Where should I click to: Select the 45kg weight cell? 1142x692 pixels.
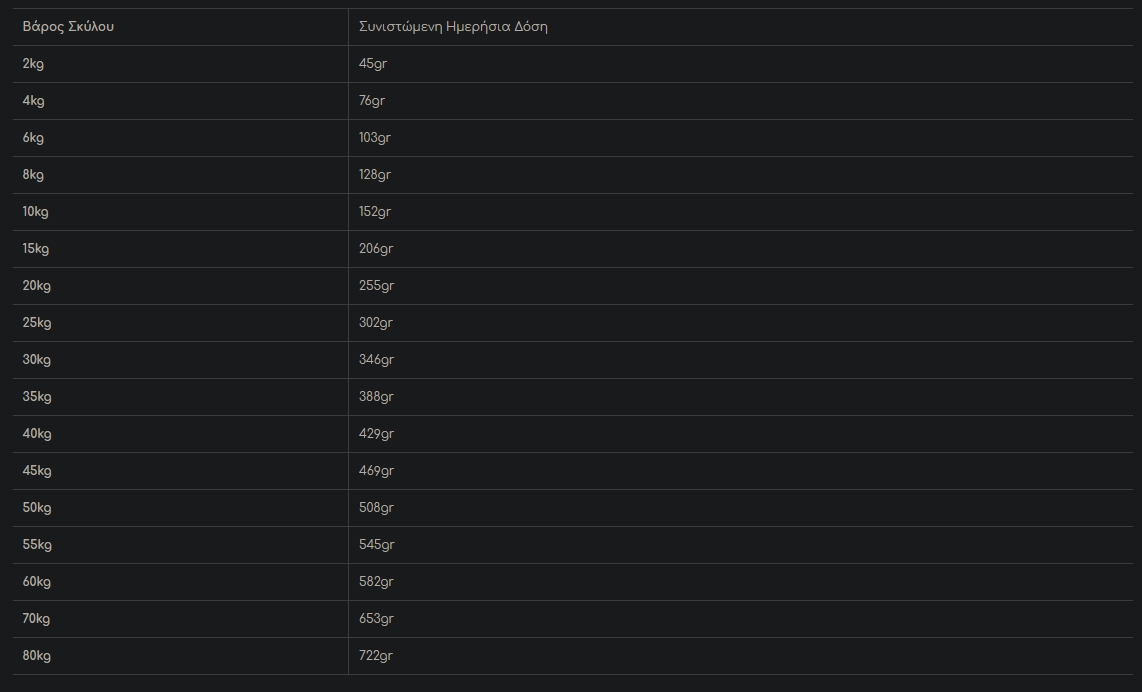37,471
